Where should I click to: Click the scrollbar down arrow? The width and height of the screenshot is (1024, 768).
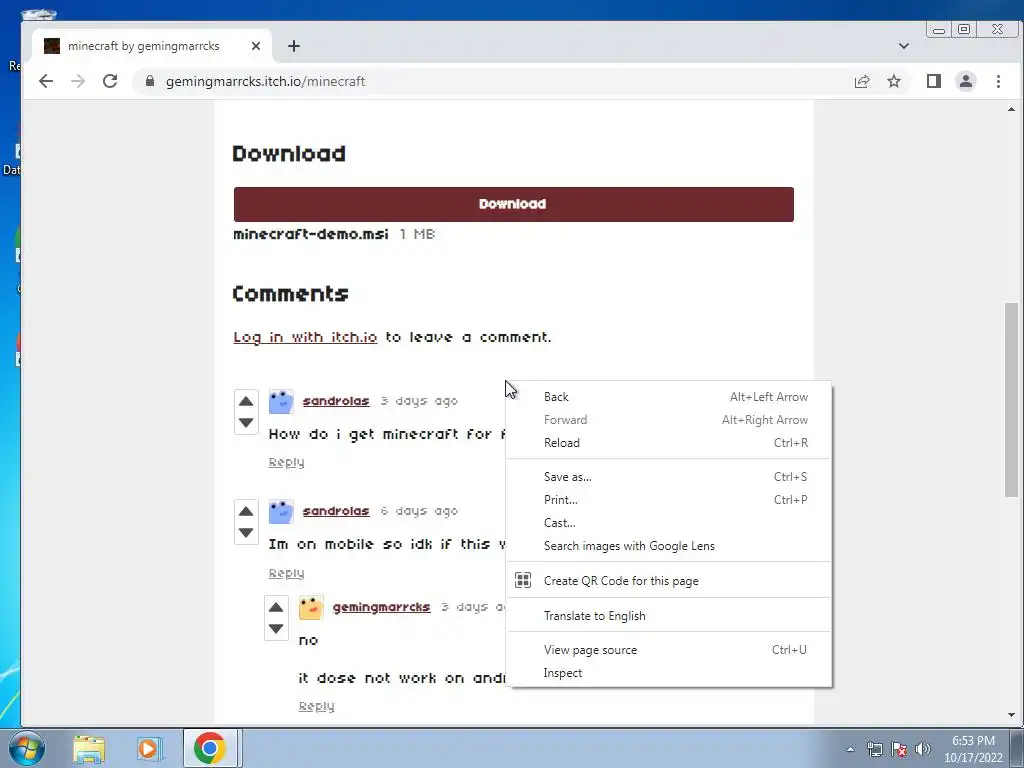pos(1011,715)
